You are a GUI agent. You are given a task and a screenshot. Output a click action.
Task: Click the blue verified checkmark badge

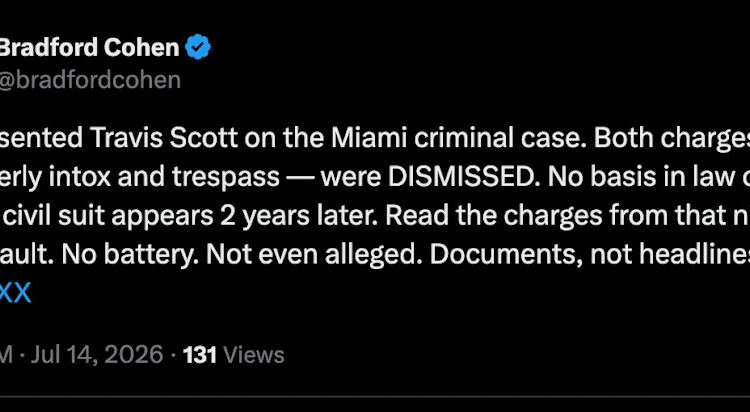[x=198, y=47]
